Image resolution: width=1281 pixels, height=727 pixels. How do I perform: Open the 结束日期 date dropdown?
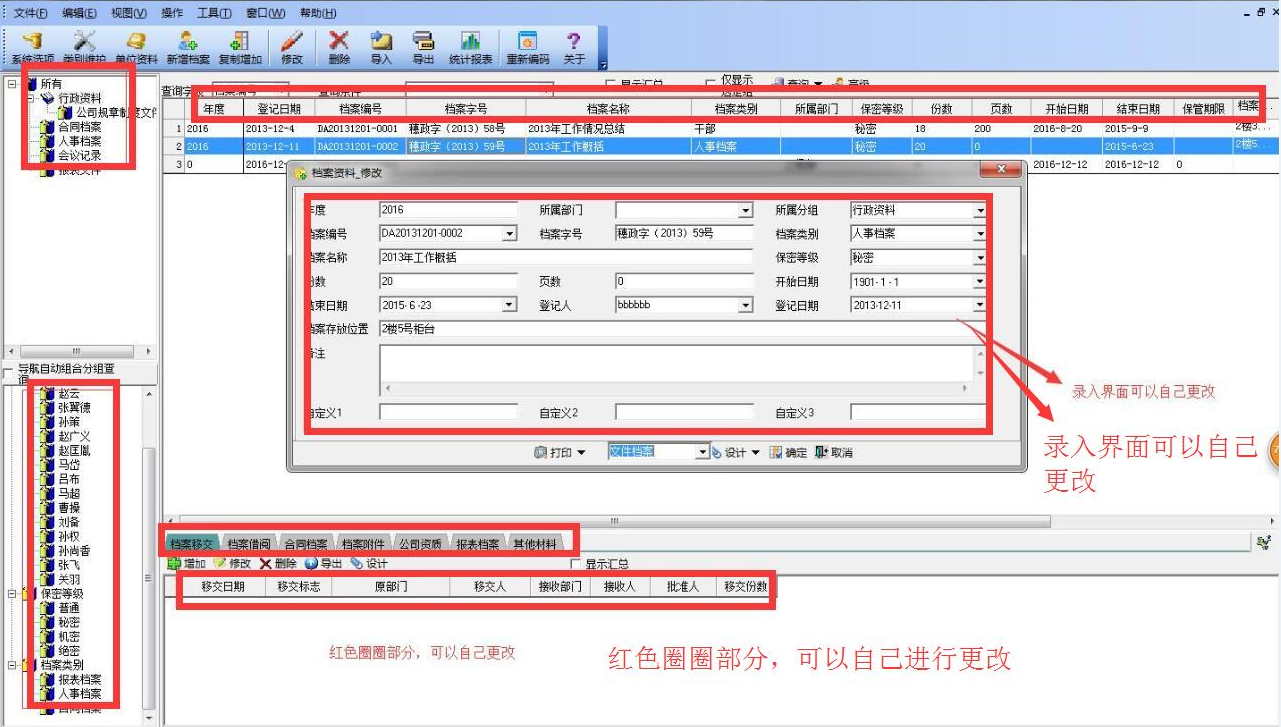coord(509,305)
